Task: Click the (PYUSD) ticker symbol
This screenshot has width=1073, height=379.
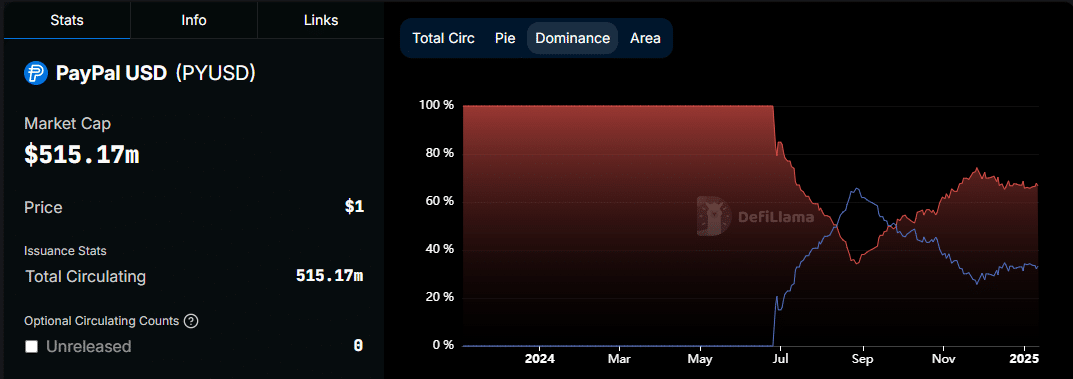Action: [216, 73]
